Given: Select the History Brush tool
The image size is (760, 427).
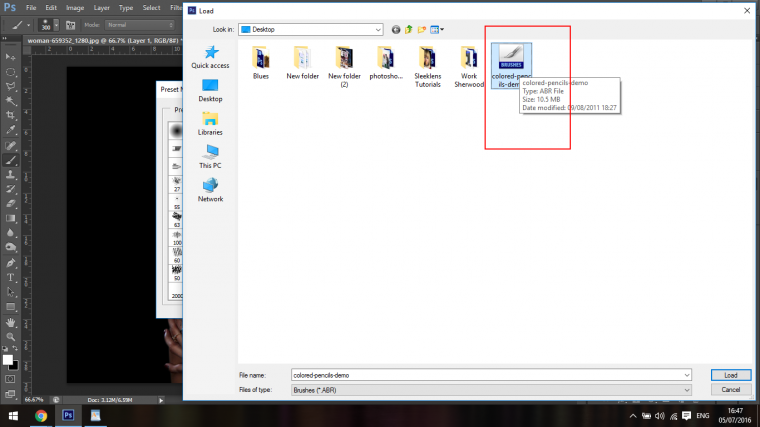Looking at the screenshot, I should [x=10, y=190].
